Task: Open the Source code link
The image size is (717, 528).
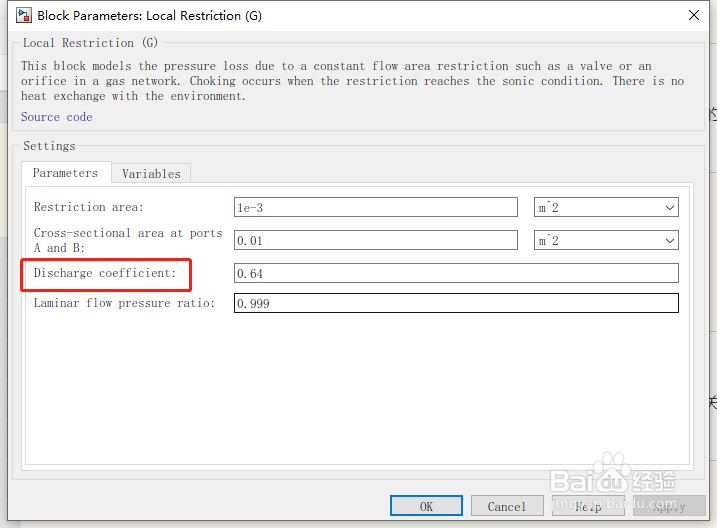Action: (57, 117)
